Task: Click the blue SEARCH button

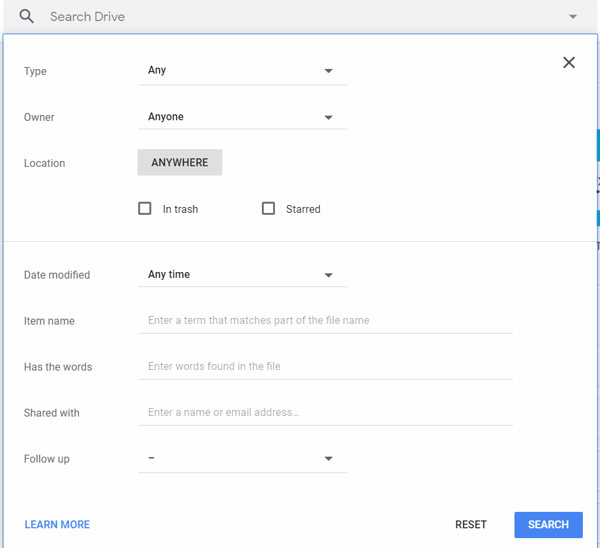Action: 548,525
